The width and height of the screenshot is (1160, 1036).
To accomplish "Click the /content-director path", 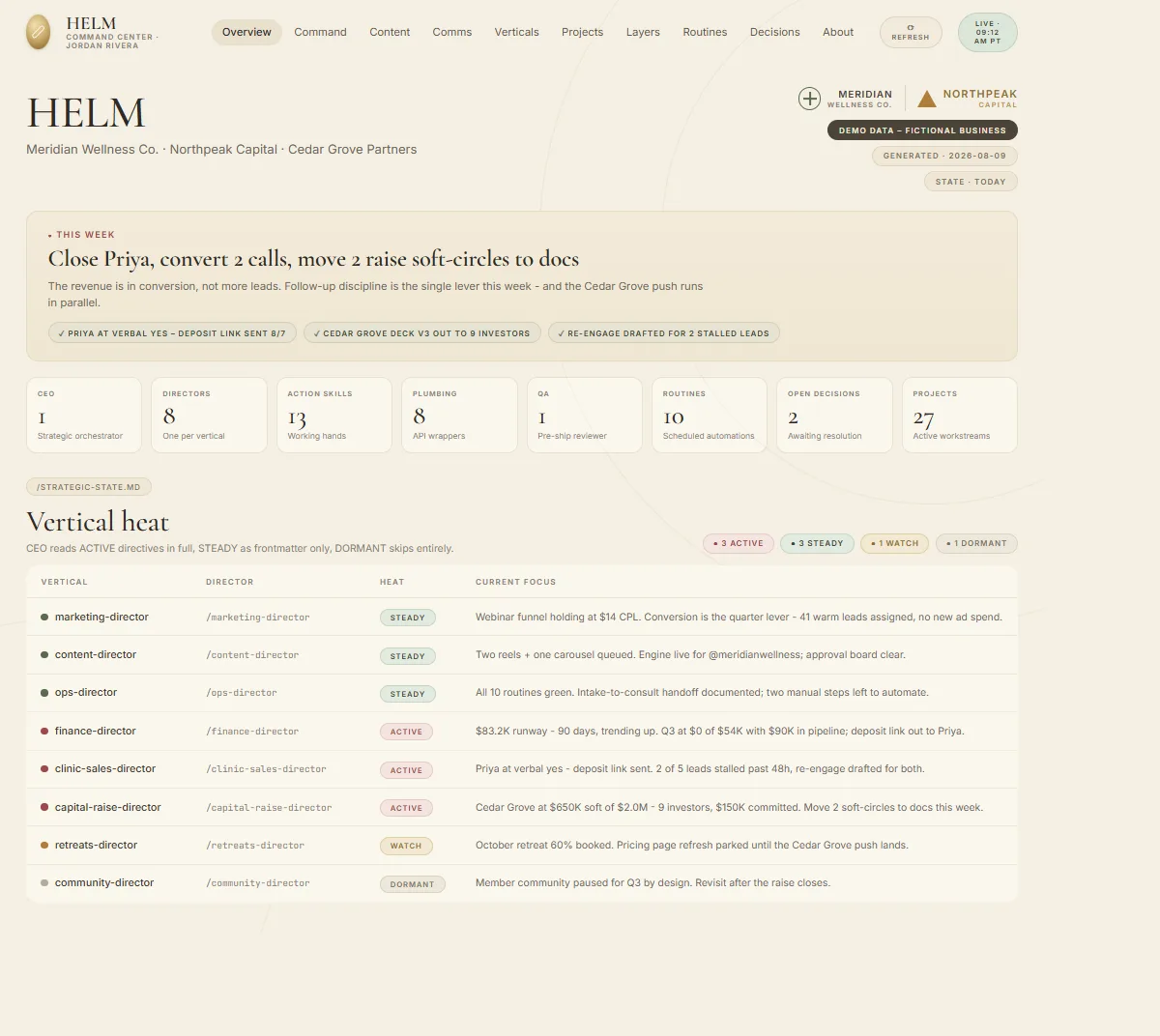I will (252, 655).
